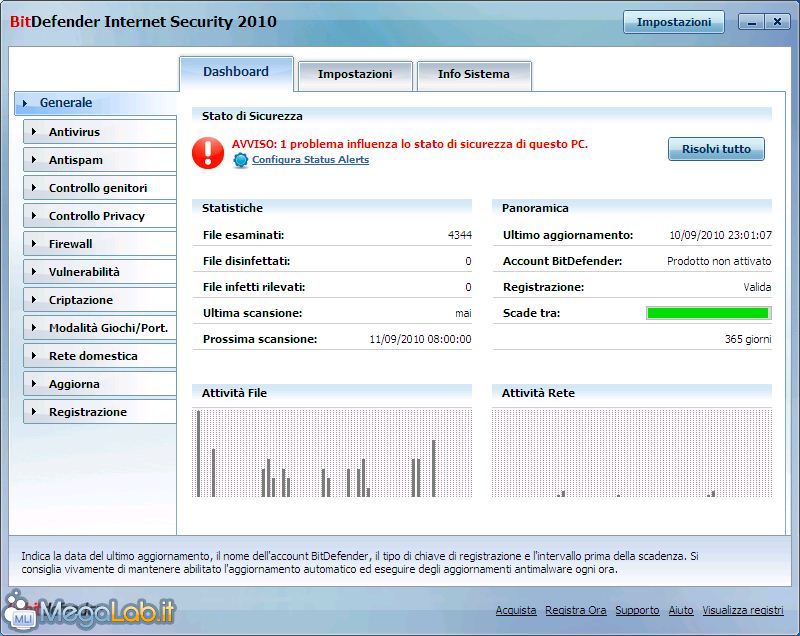
Task: Close the BitDefender window
Action: [777, 22]
